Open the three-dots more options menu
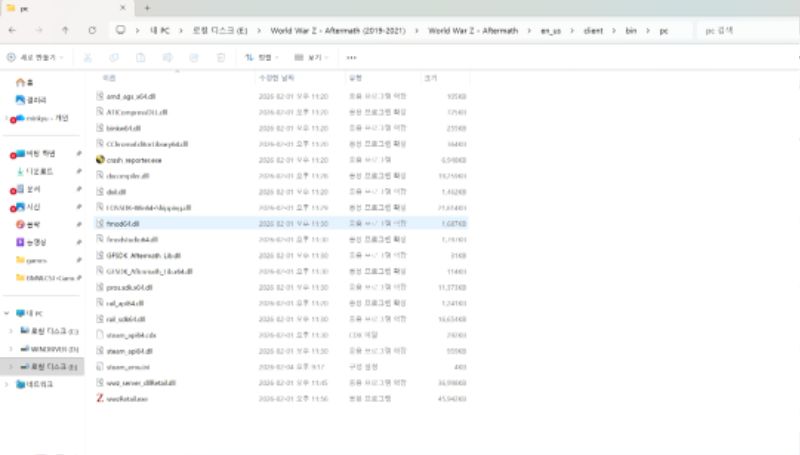The width and height of the screenshot is (800, 455). 351,57
